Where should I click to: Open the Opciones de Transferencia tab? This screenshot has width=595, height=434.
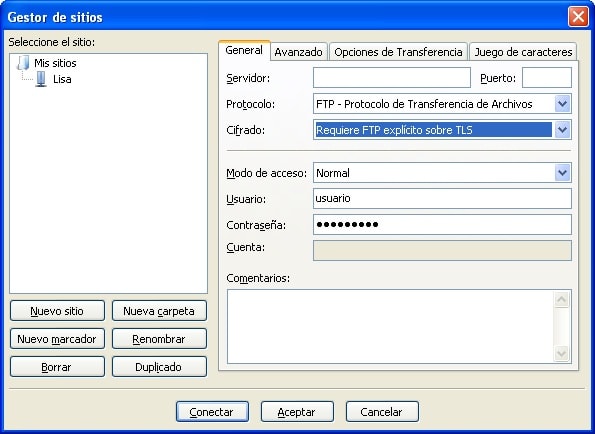(398, 52)
